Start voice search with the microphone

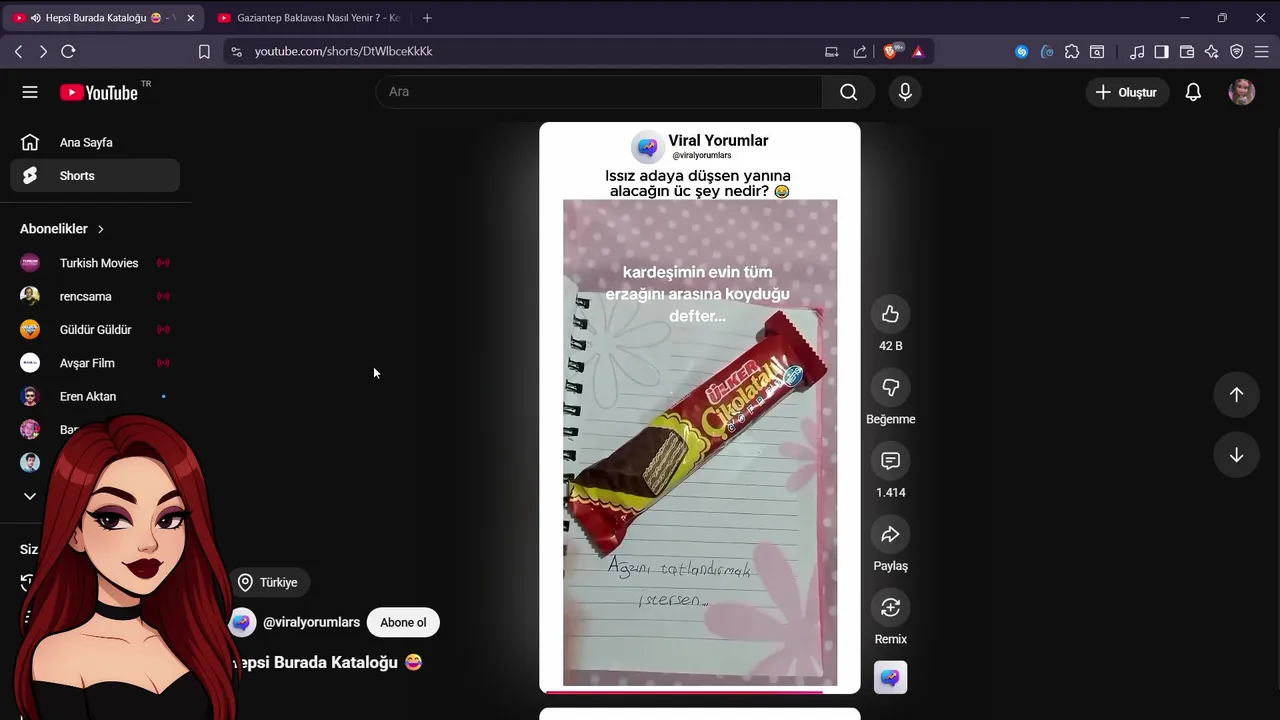(x=905, y=92)
